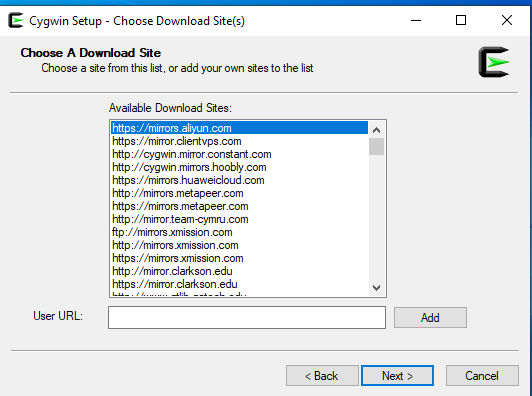This screenshot has width=532, height=396.
Task: Focus the User URL input field
Action: pos(247,317)
